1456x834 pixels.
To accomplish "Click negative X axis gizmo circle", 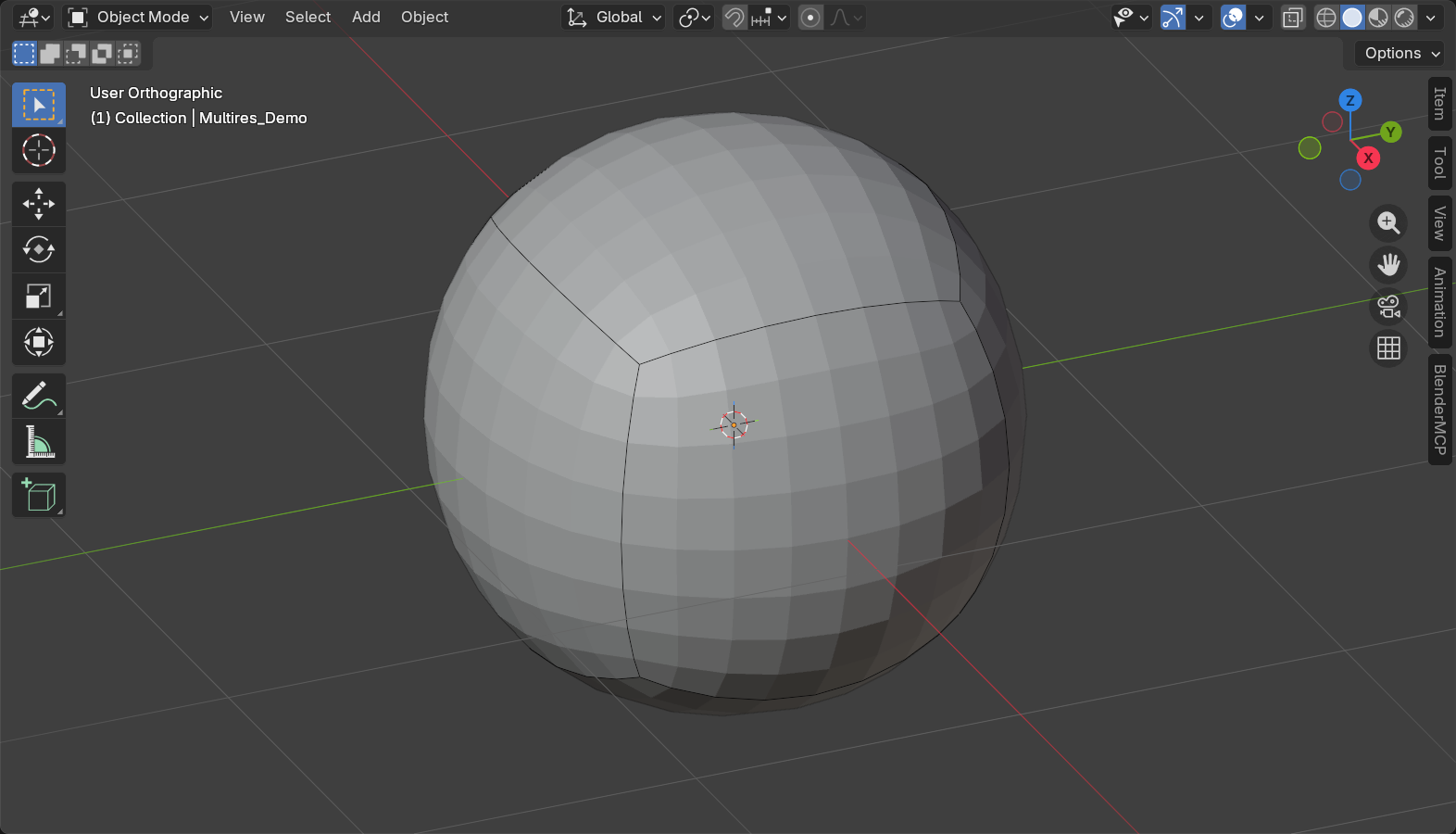I will coord(1332,122).
